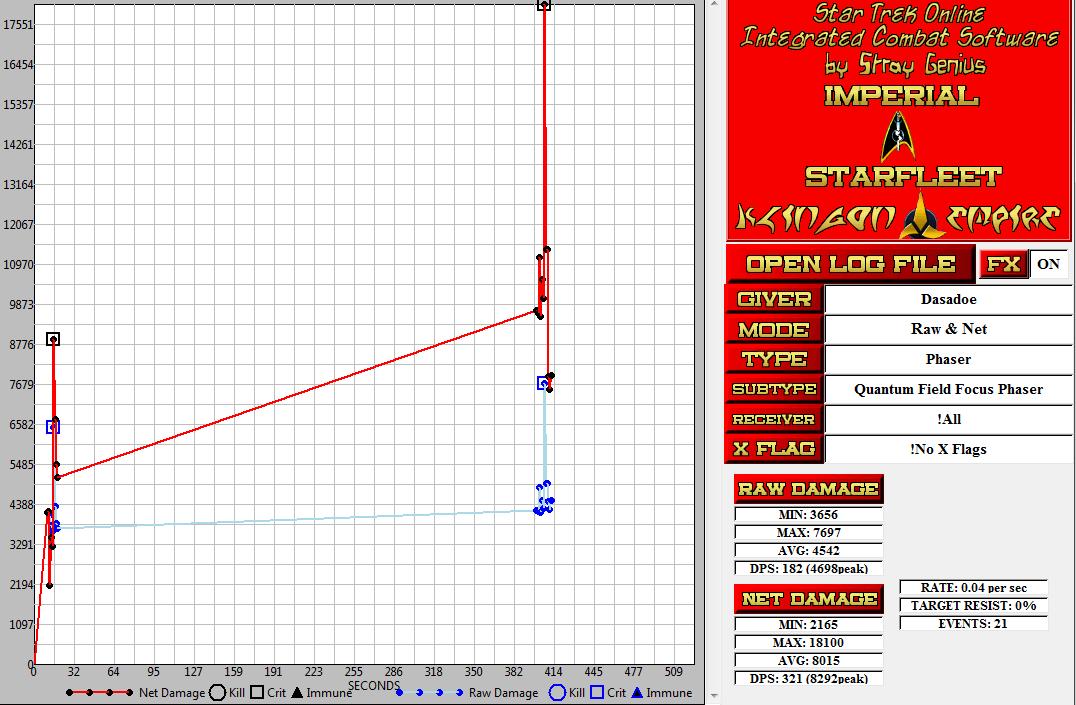Click the MODE button
This screenshot has height=705, width=1076.
[773, 330]
